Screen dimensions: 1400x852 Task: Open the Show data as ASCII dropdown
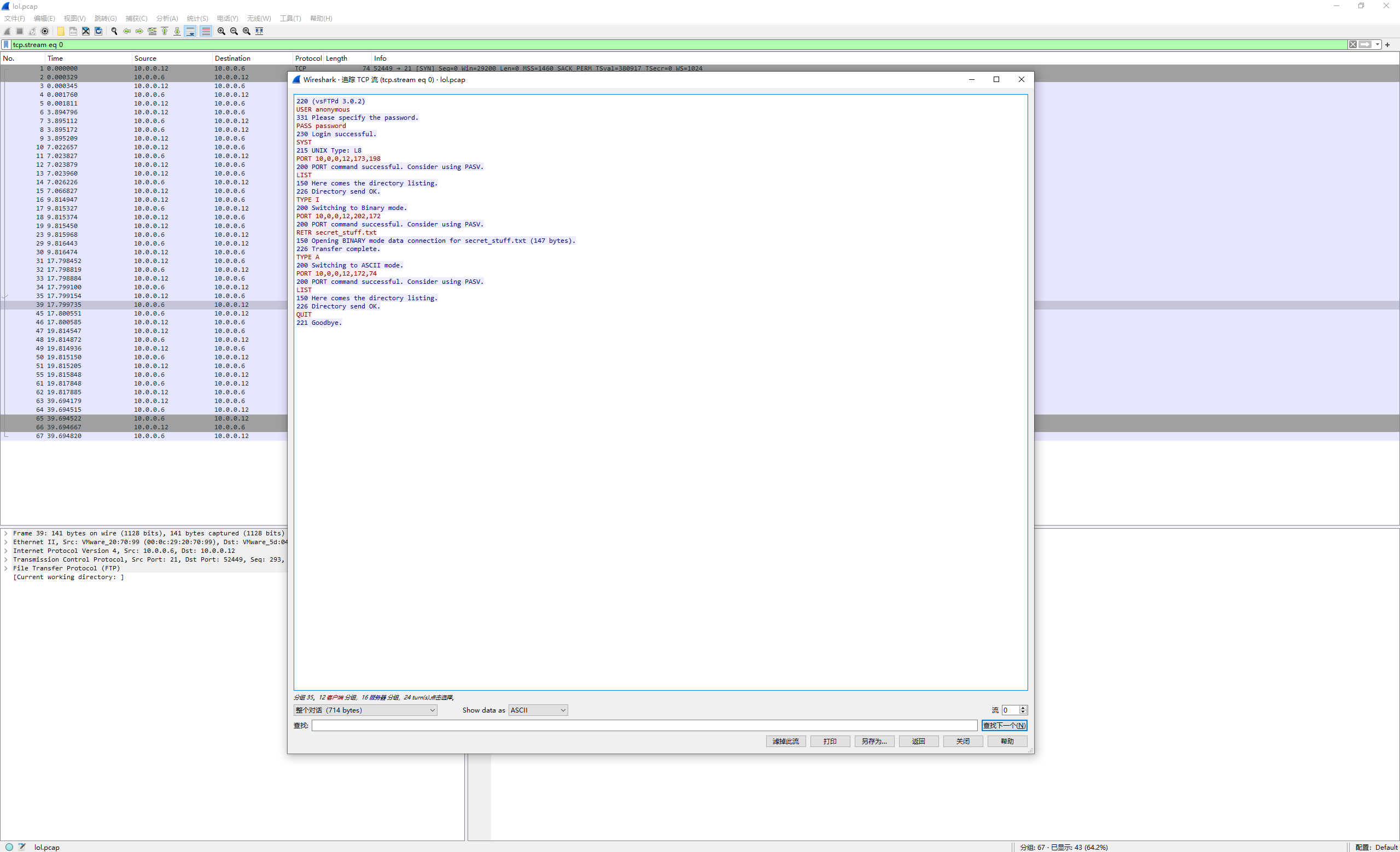(x=538, y=710)
